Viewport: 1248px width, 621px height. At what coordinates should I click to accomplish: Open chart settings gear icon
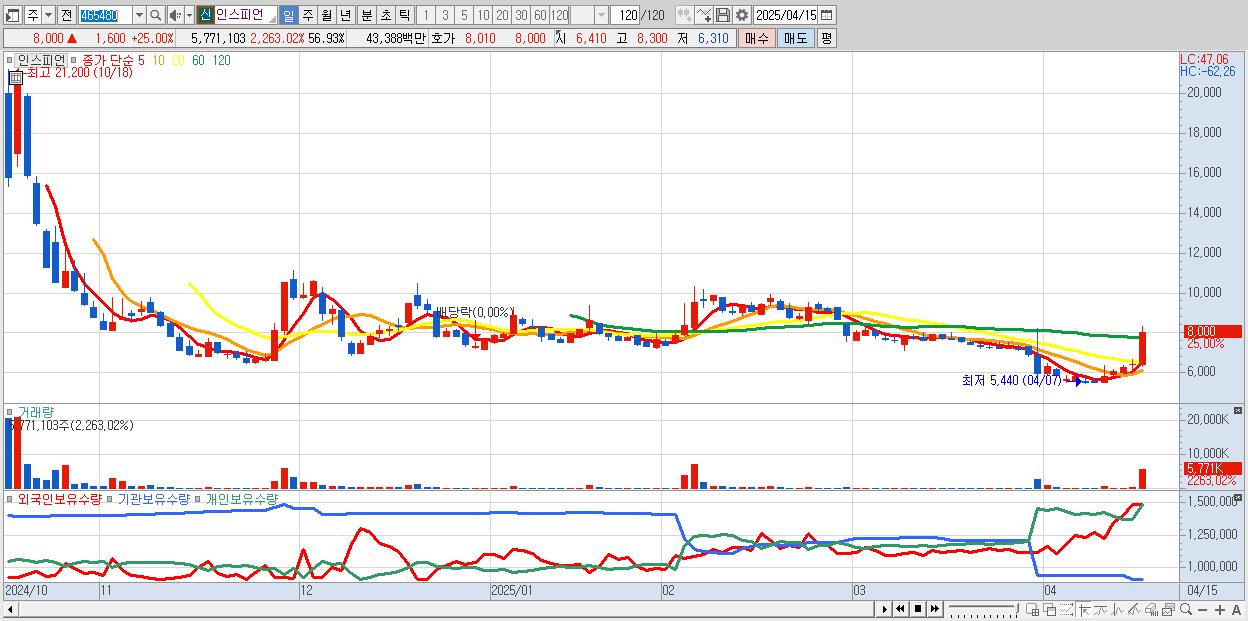[741, 15]
